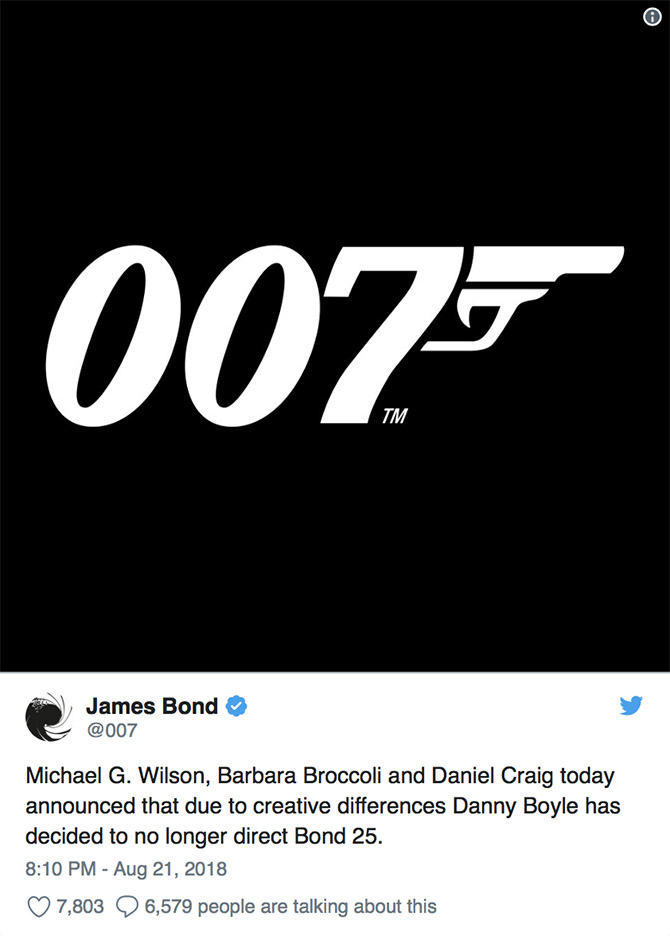670x936 pixels.
Task: Click the info icon on the image
Action: (651, 17)
